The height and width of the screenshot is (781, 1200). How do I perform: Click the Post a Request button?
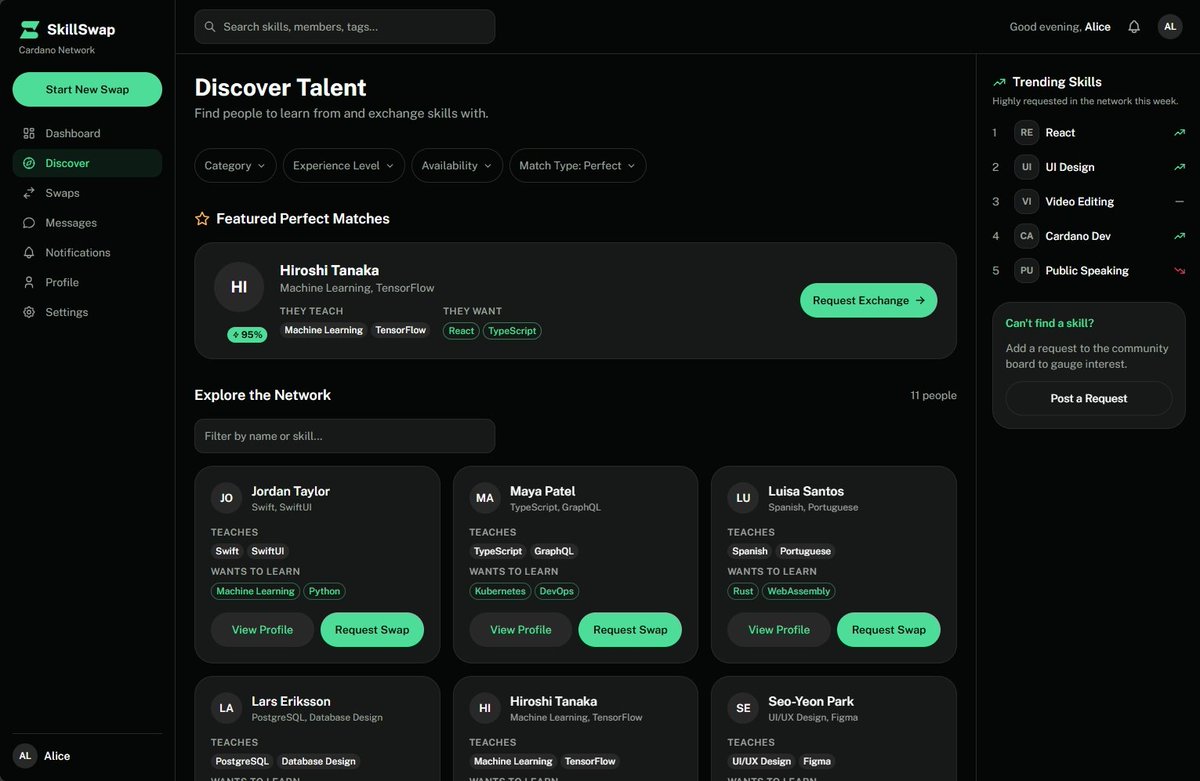(1089, 398)
